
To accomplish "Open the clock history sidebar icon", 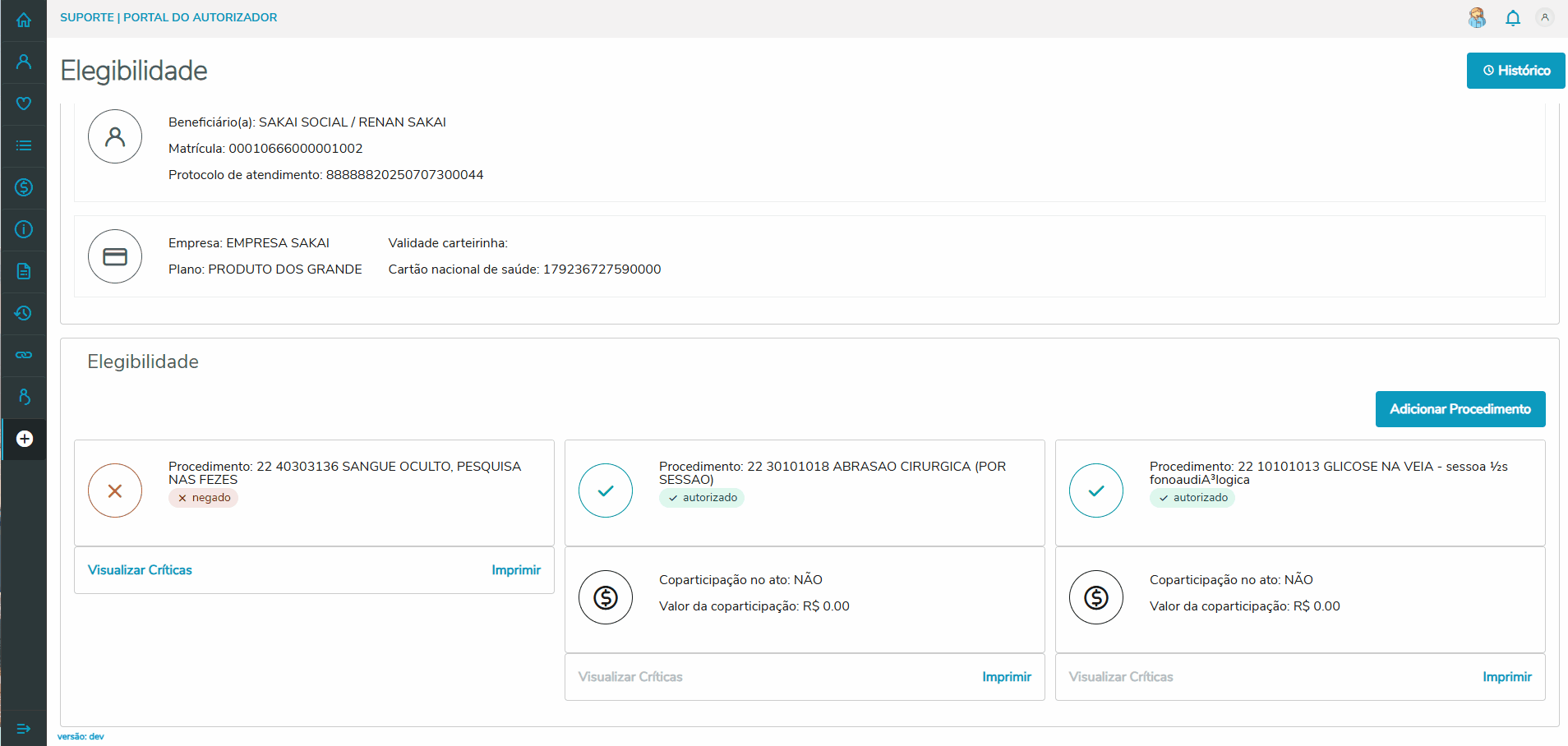I will tap(24, 313).
